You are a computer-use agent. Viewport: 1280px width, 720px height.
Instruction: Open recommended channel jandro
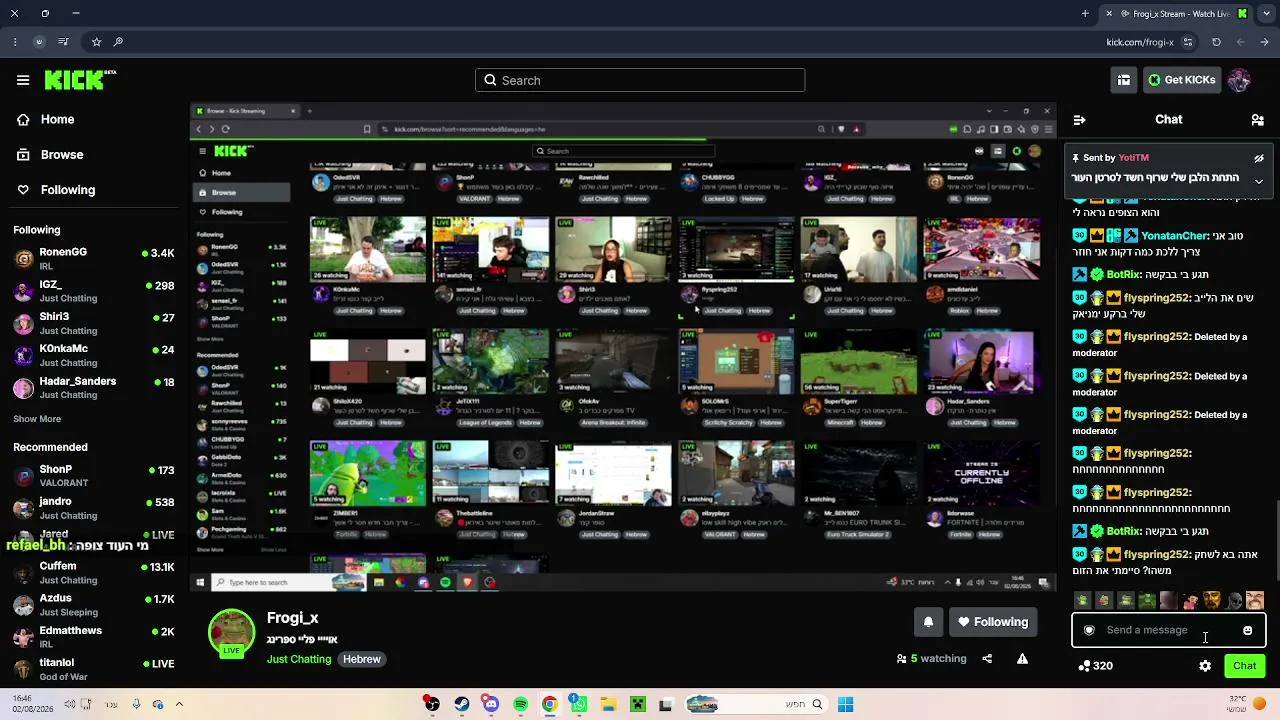click(x=95, y=508)
